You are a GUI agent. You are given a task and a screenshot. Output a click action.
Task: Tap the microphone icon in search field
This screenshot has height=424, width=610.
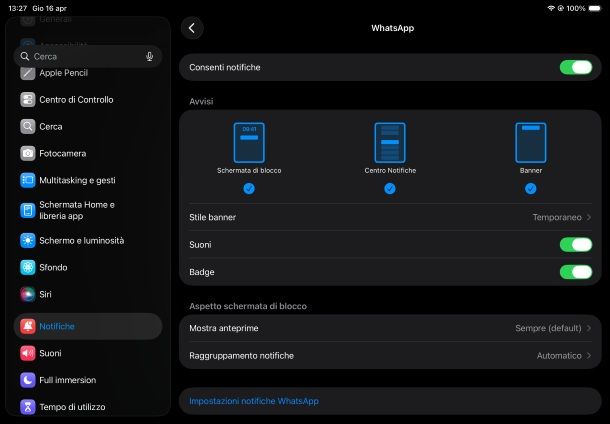[x=150, y=57]
